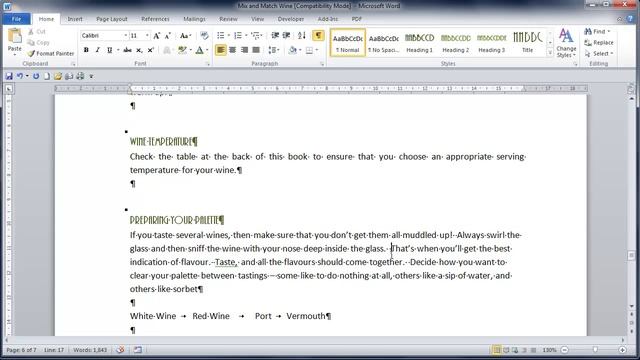Click the Print Preview icon
The width and height of the screenshot is (640, 360).
click(80, 76)
